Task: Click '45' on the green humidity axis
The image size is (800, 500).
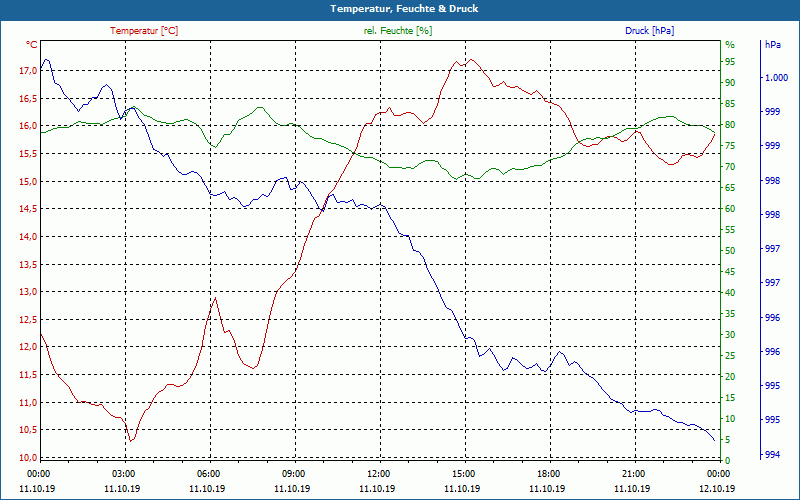Action: (x=730, y=272)
